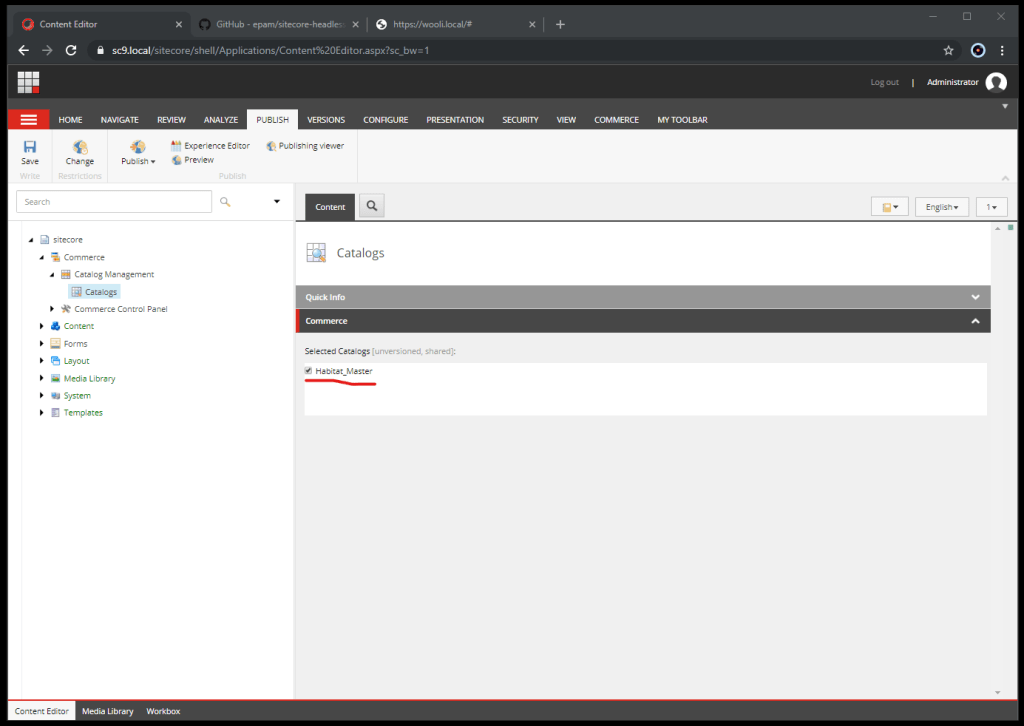The width and height of the screenshot is (1024, 726).
Task: Open the Configure ribbon tab
Action: [385, 120]
